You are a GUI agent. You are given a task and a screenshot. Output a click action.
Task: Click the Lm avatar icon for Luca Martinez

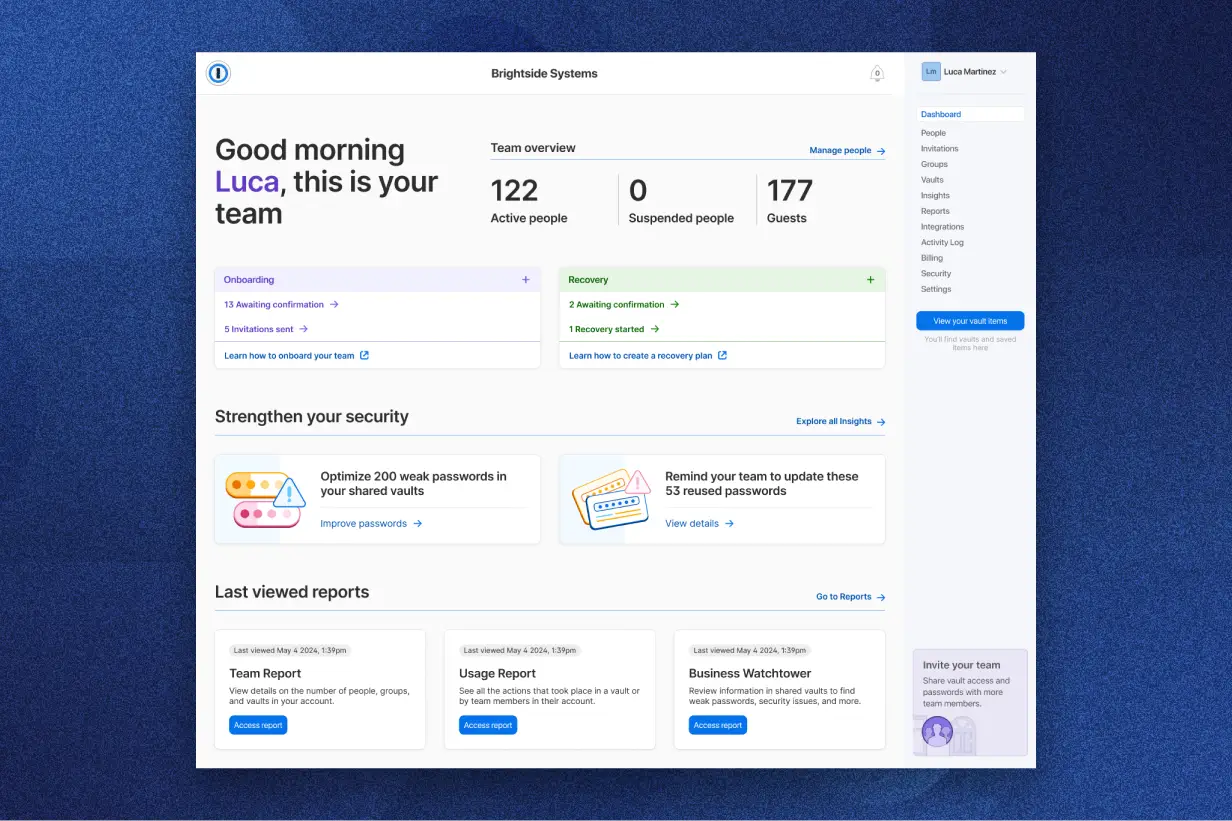(931, 71)
